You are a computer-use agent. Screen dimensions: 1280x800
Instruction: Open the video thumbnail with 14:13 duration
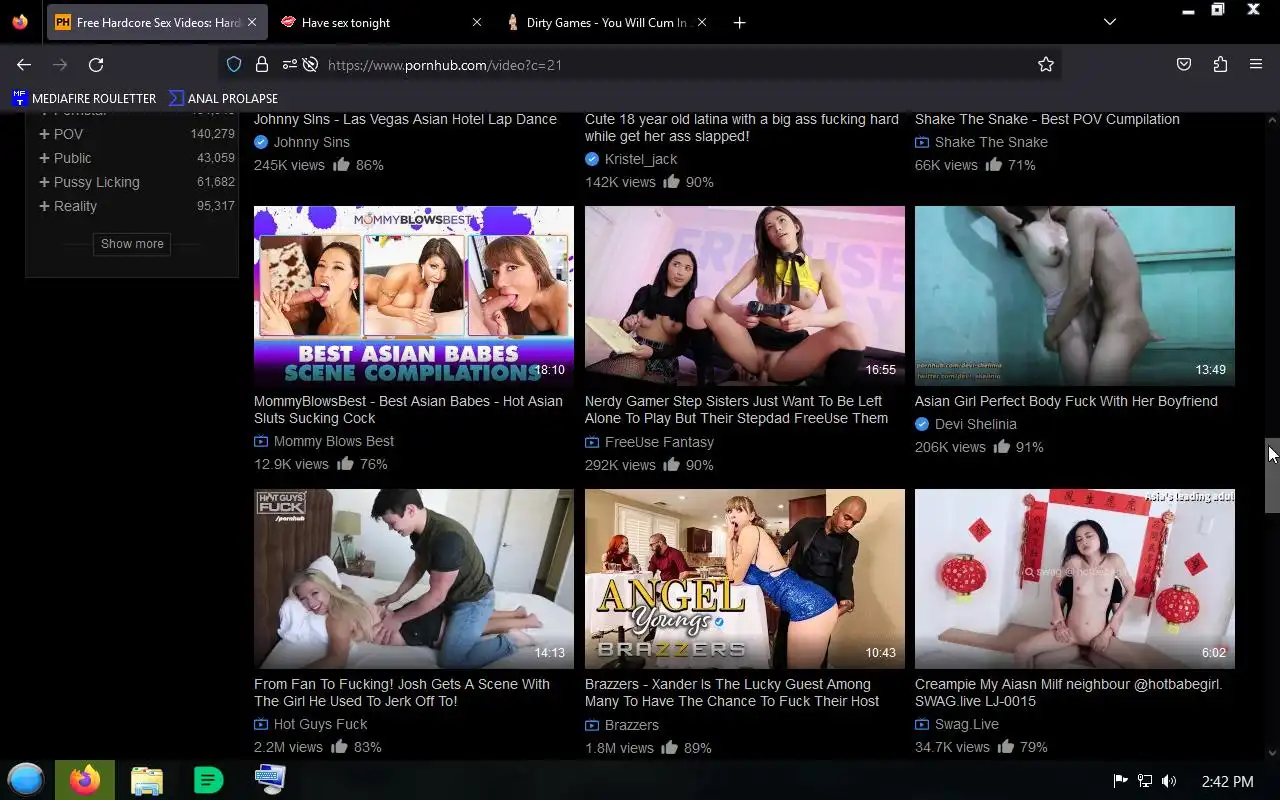tap(414, 579)
